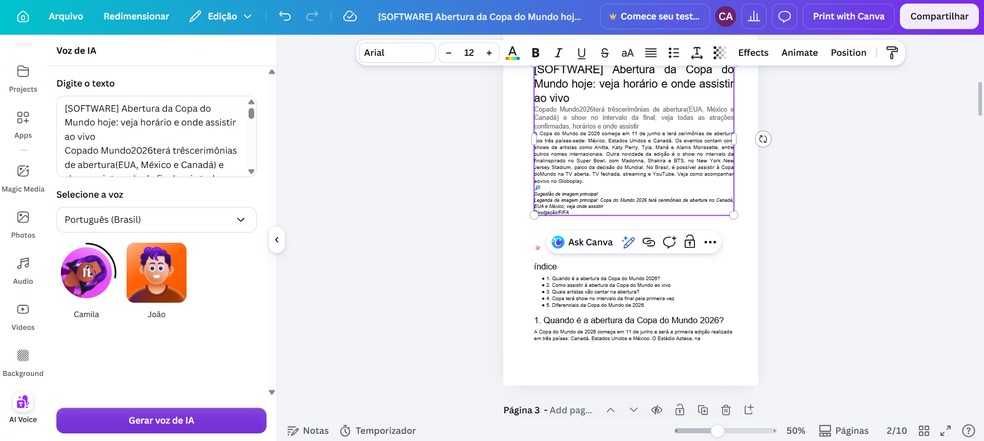Open the Animate options
This screenshot has height=441, width=984.
coord(800,53)
